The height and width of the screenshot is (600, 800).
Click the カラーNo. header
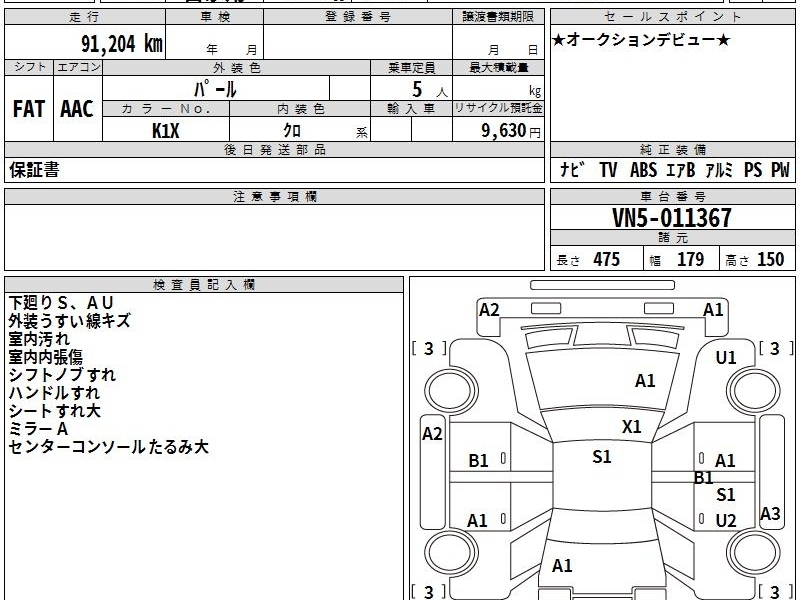(166, 109)
